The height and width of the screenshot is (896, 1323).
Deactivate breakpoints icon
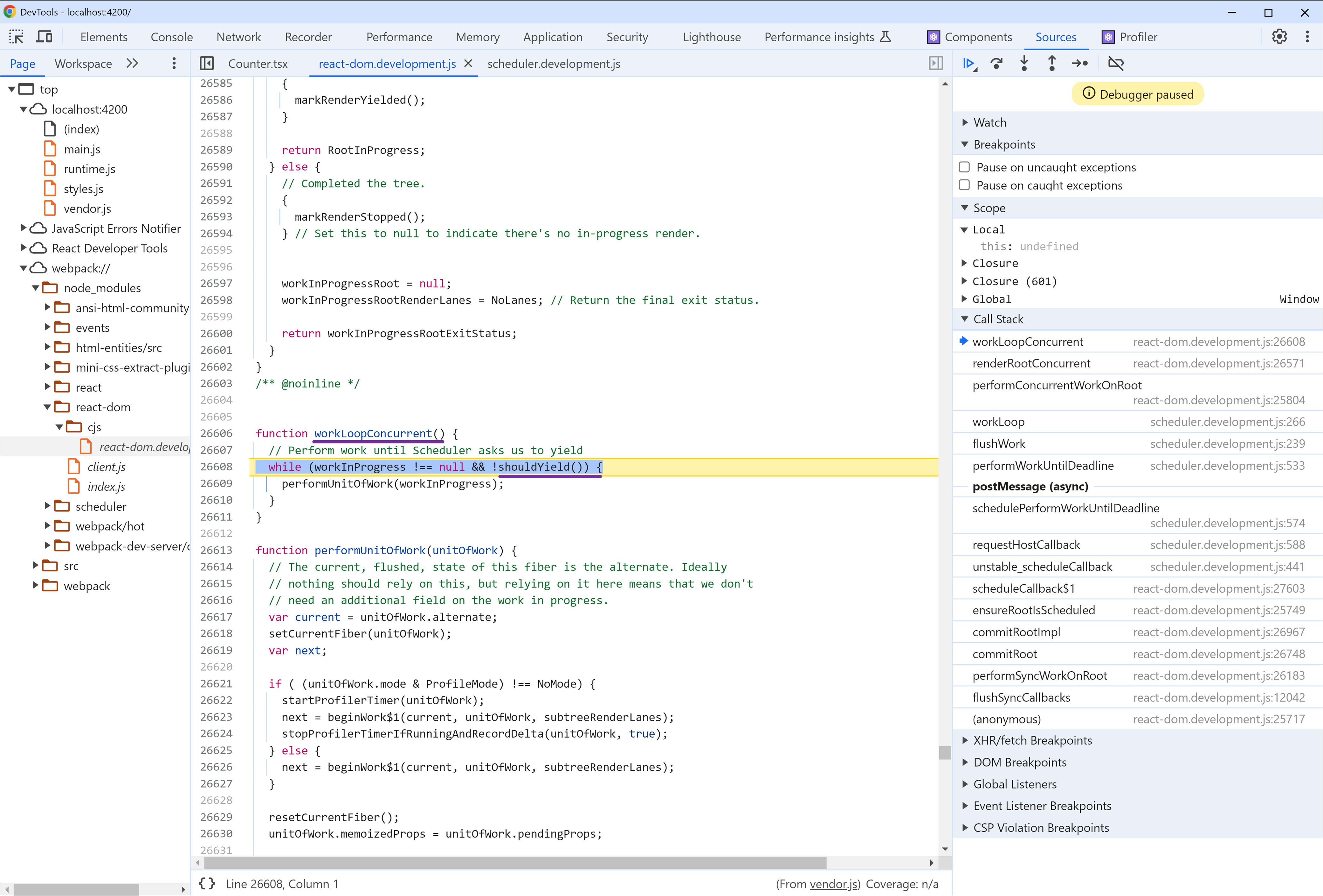(1116, 63)
